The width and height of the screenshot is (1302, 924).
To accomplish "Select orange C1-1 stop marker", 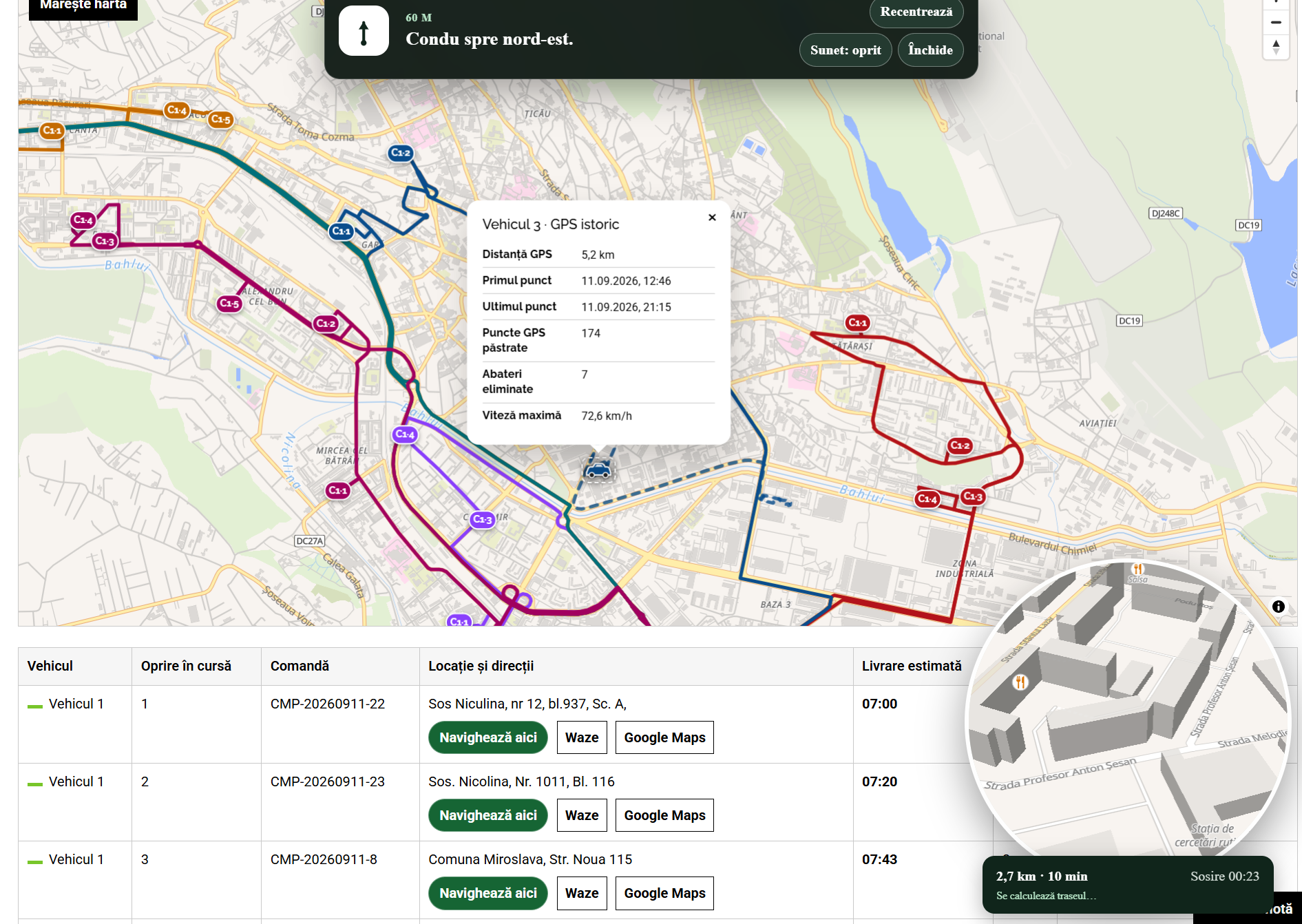I will pos(52,130).
